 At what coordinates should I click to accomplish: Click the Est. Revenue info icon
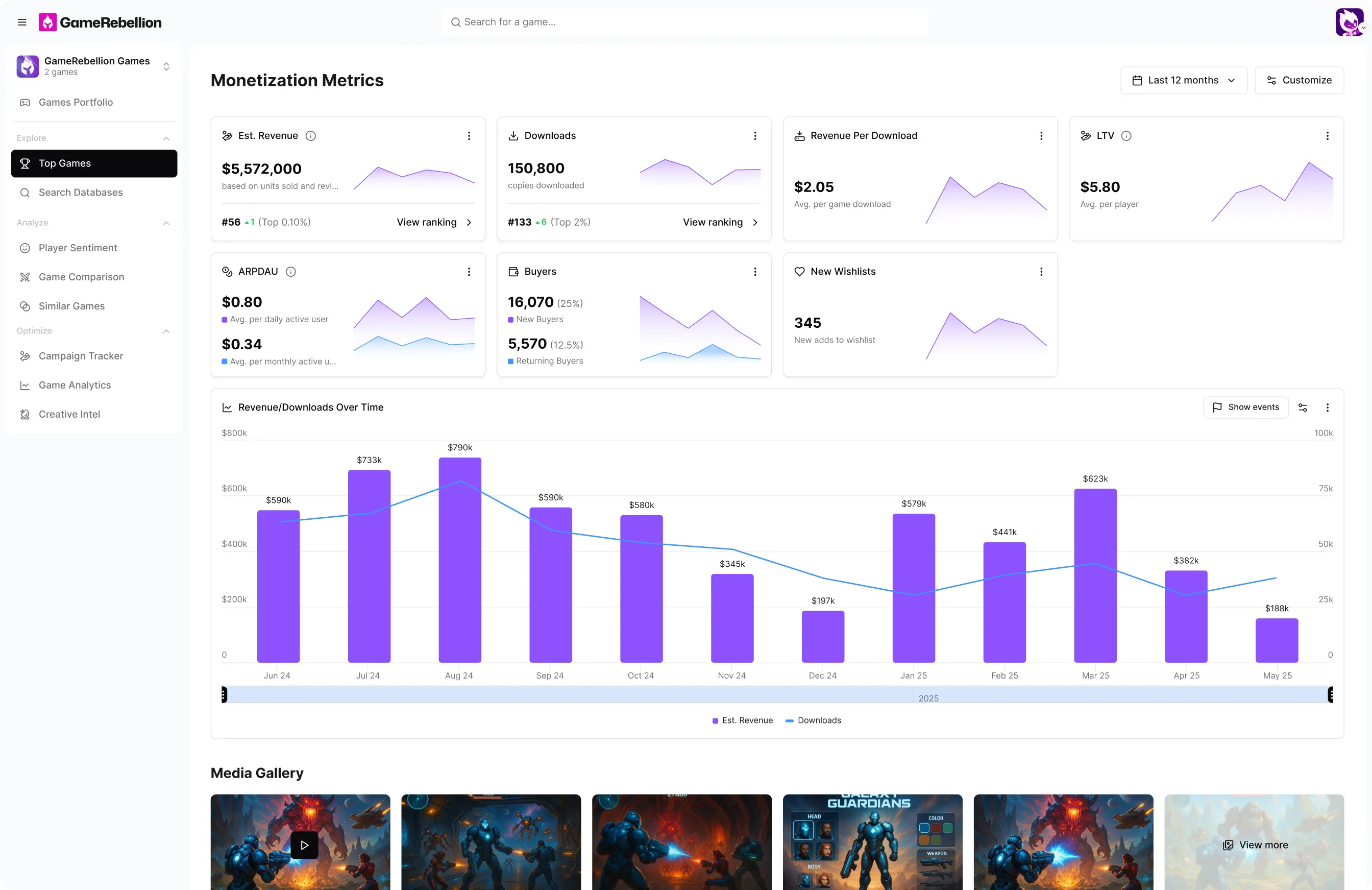coord(311,135)
